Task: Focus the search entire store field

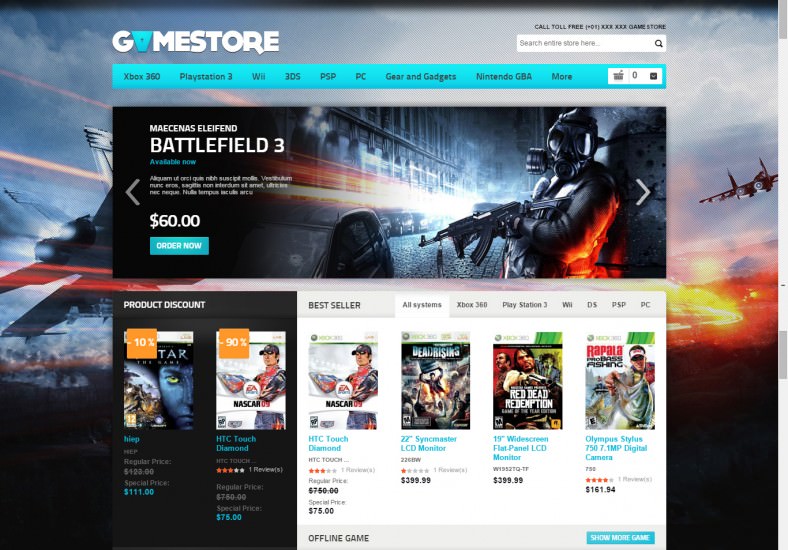Action: 585,43
